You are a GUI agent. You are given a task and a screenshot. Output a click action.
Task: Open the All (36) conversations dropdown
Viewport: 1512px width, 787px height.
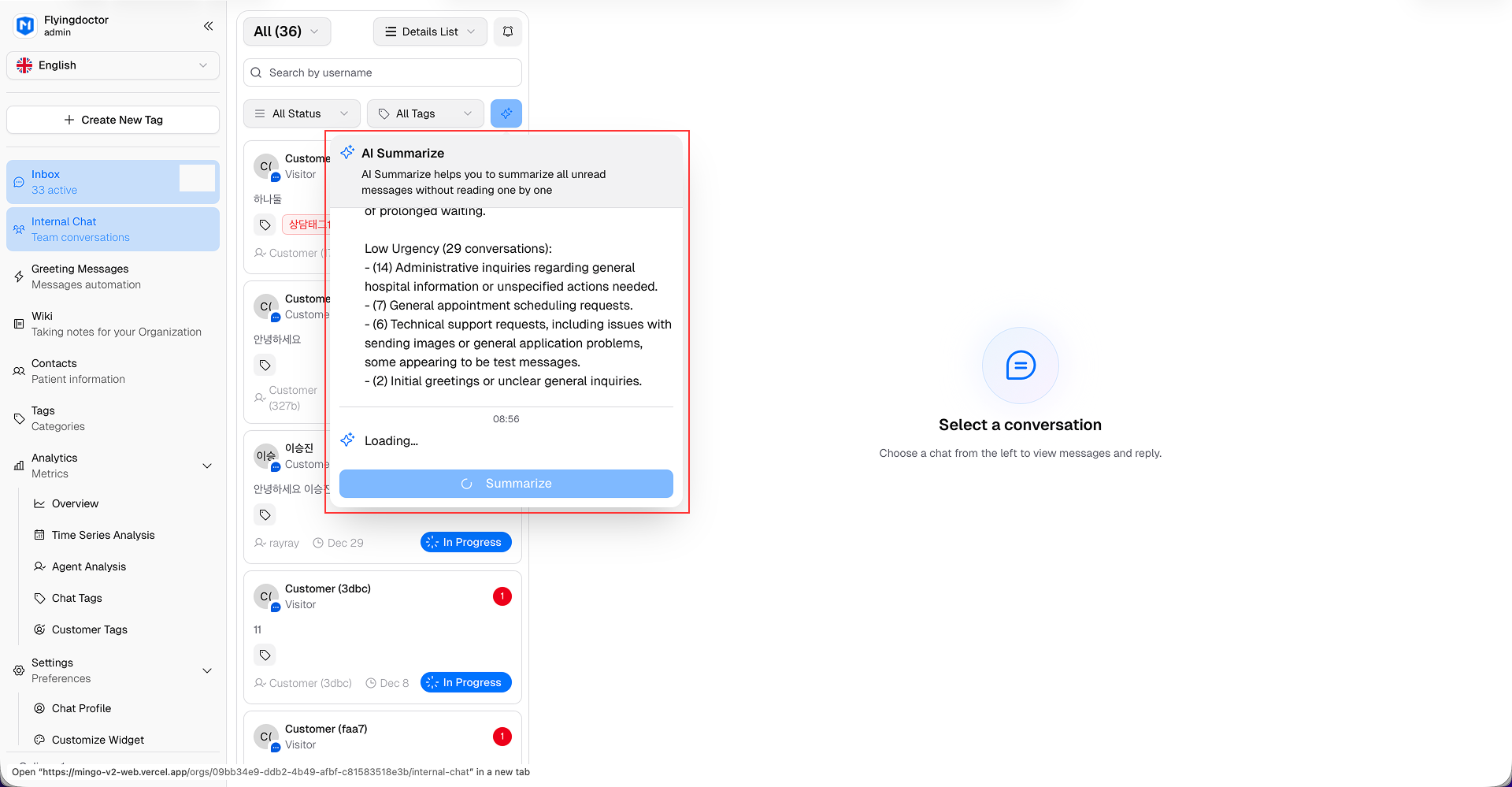click(x=287, y=32)
